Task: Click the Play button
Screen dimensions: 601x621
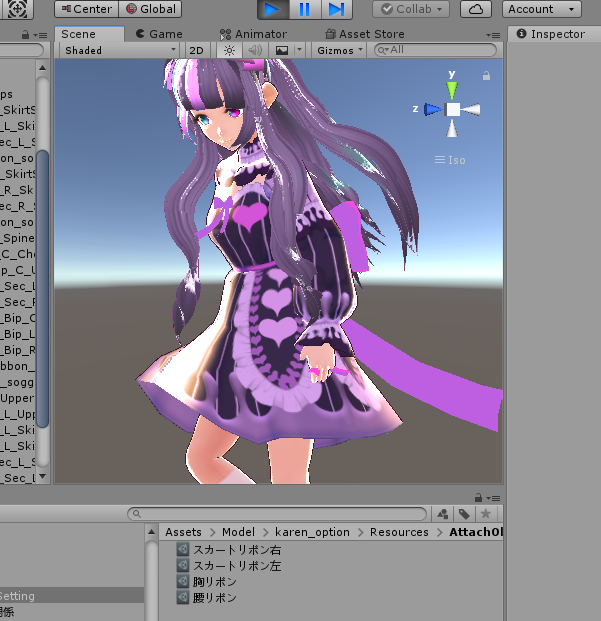Action: pyautogui.click(x=273, y=9)
